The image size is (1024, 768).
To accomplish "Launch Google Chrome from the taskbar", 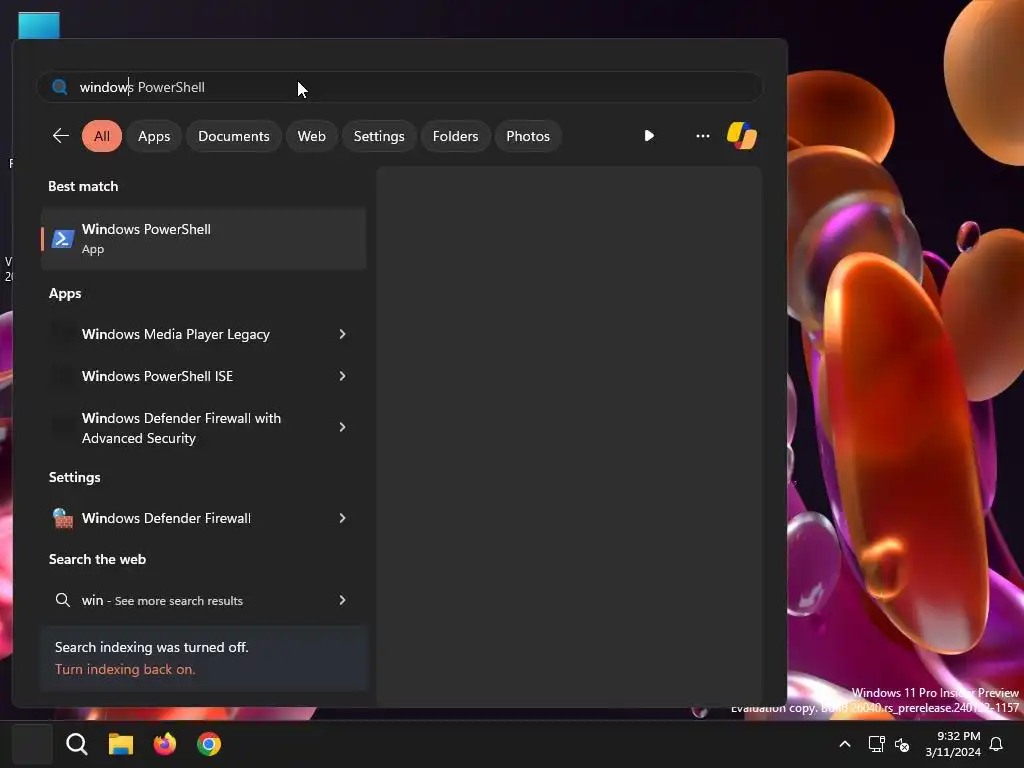I will point(209,744).
